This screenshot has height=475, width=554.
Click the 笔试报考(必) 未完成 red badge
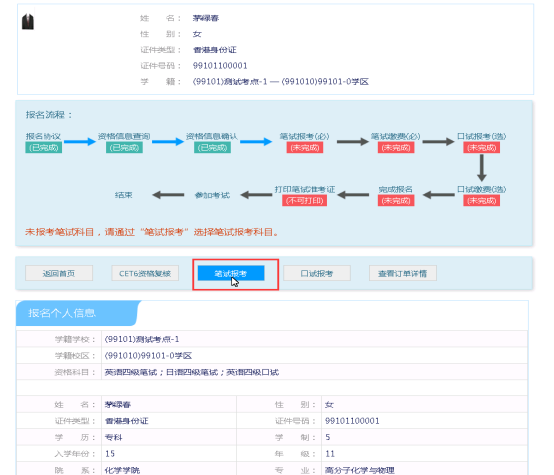point(305,147)
